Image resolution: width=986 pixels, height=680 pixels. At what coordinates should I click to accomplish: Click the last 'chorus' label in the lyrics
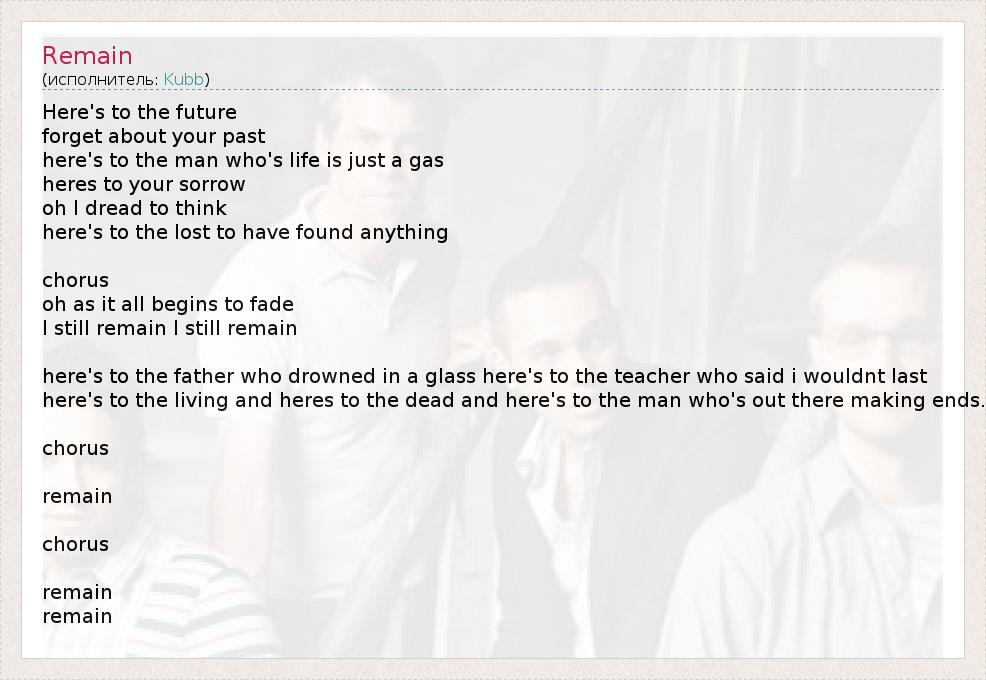(x=75, y=544)
